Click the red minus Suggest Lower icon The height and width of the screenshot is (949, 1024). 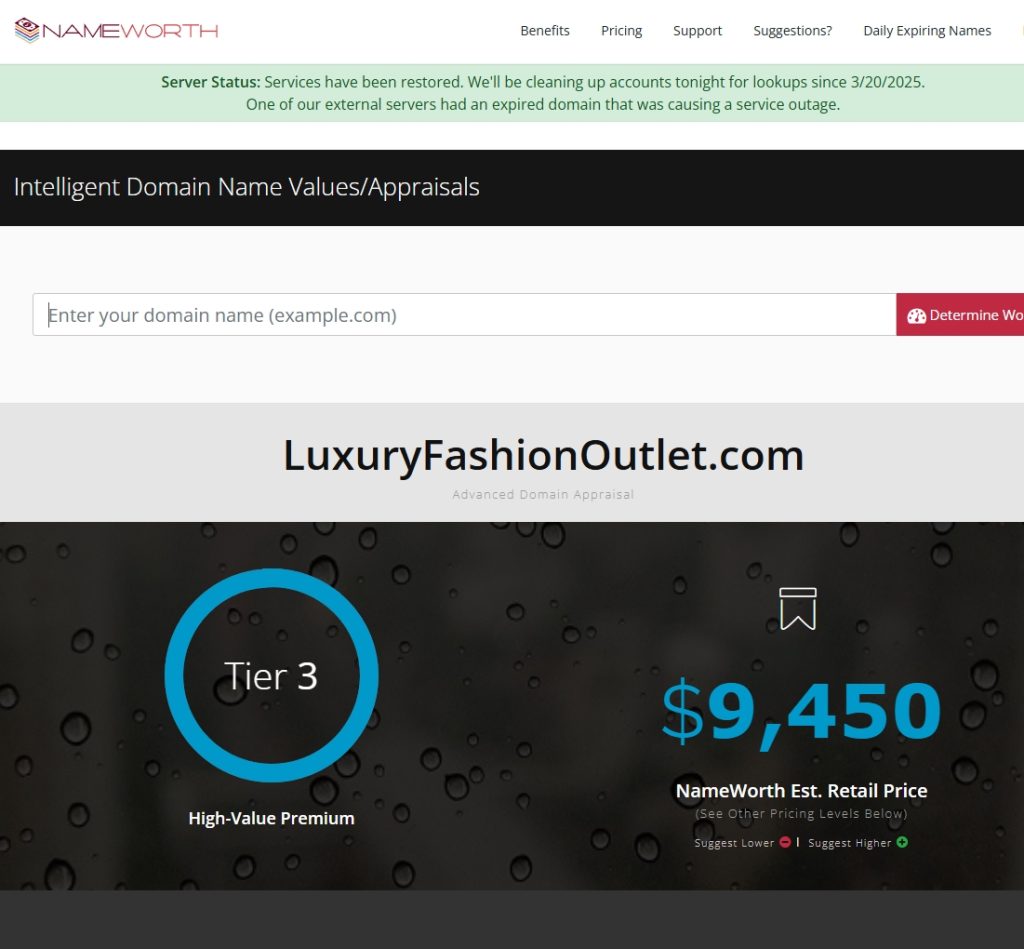point(785,842)
